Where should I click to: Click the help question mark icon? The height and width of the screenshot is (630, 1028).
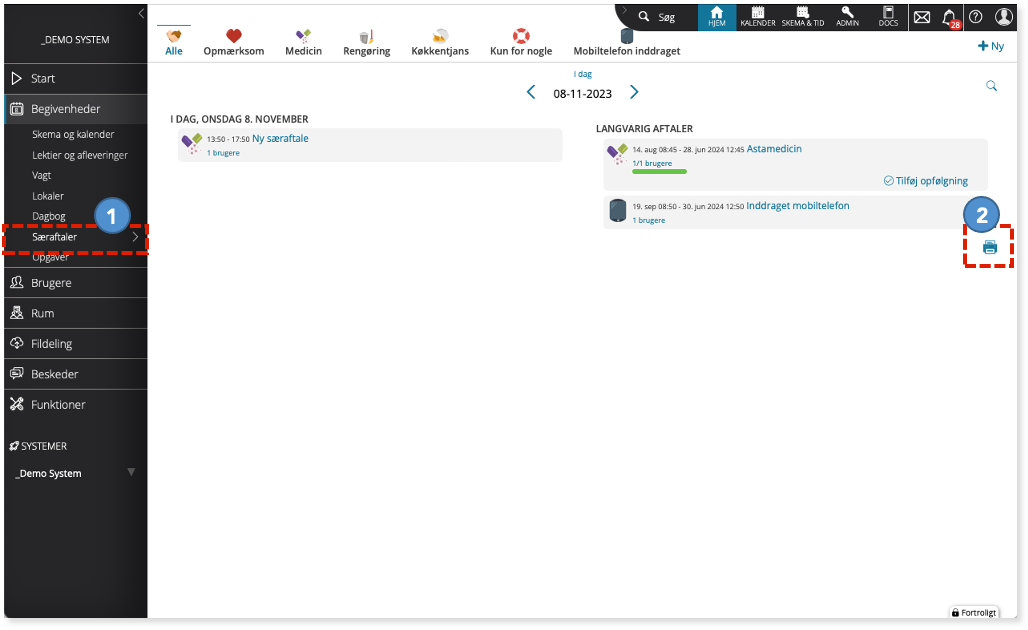pyautogui.click(x=976, y=17)
